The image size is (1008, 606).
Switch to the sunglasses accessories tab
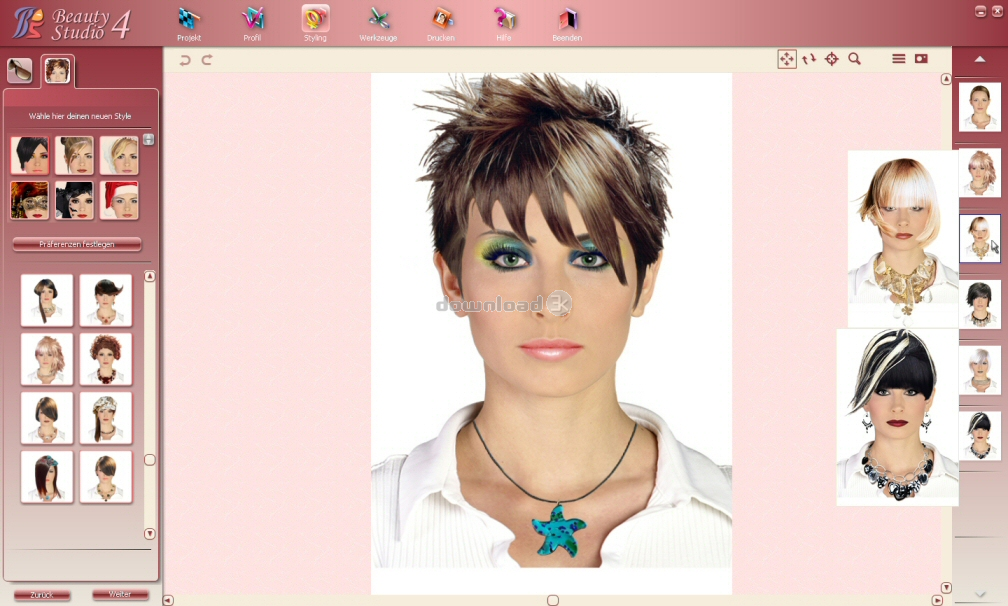click(x=19, y=70)
